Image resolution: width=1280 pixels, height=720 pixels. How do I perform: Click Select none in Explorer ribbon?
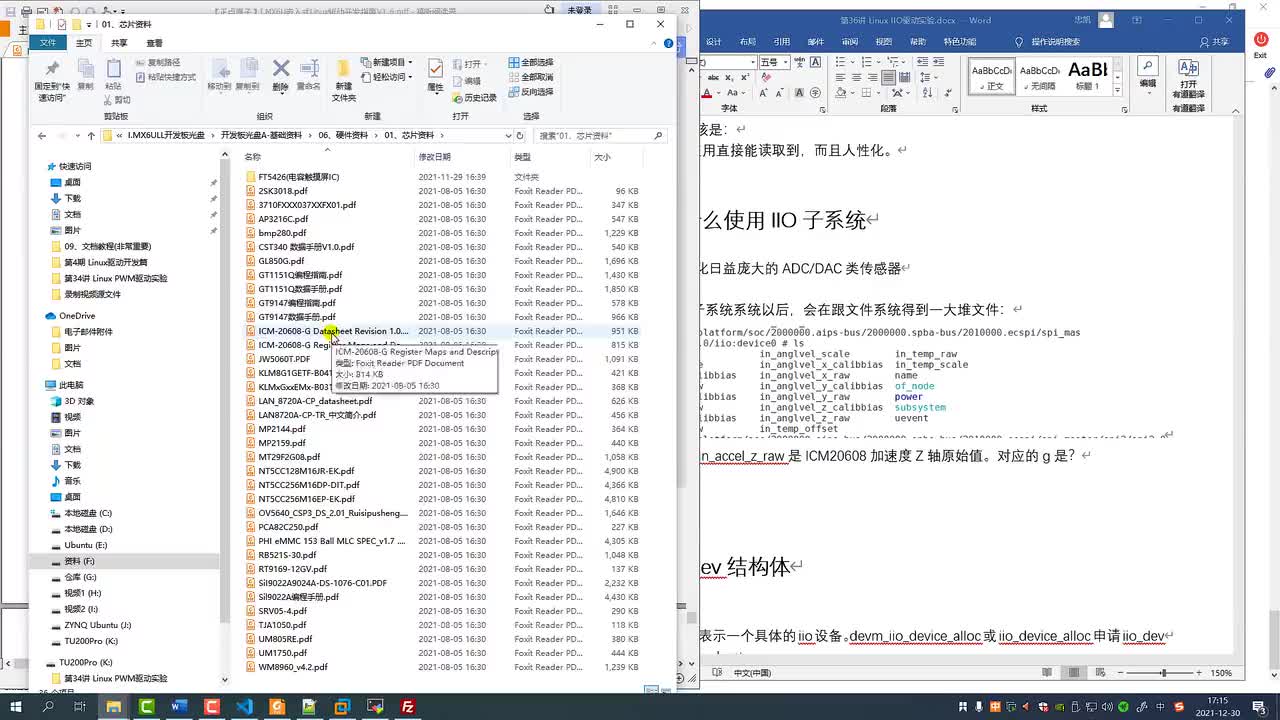pos(529,77)
